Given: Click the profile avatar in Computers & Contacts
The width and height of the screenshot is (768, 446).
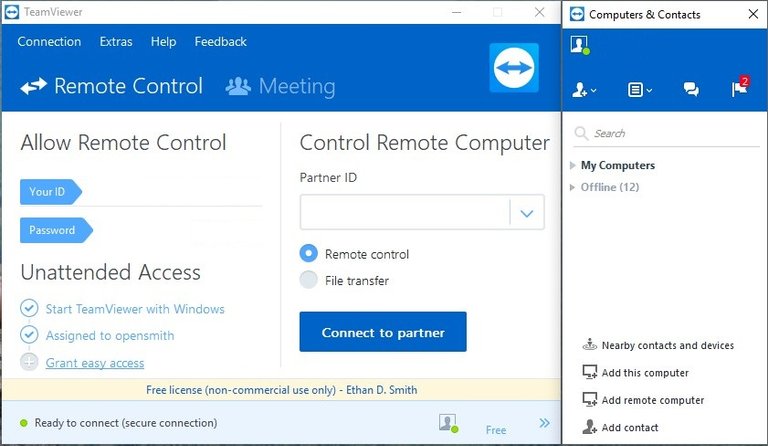Looking at the screenshot, I should click(579, 45).
